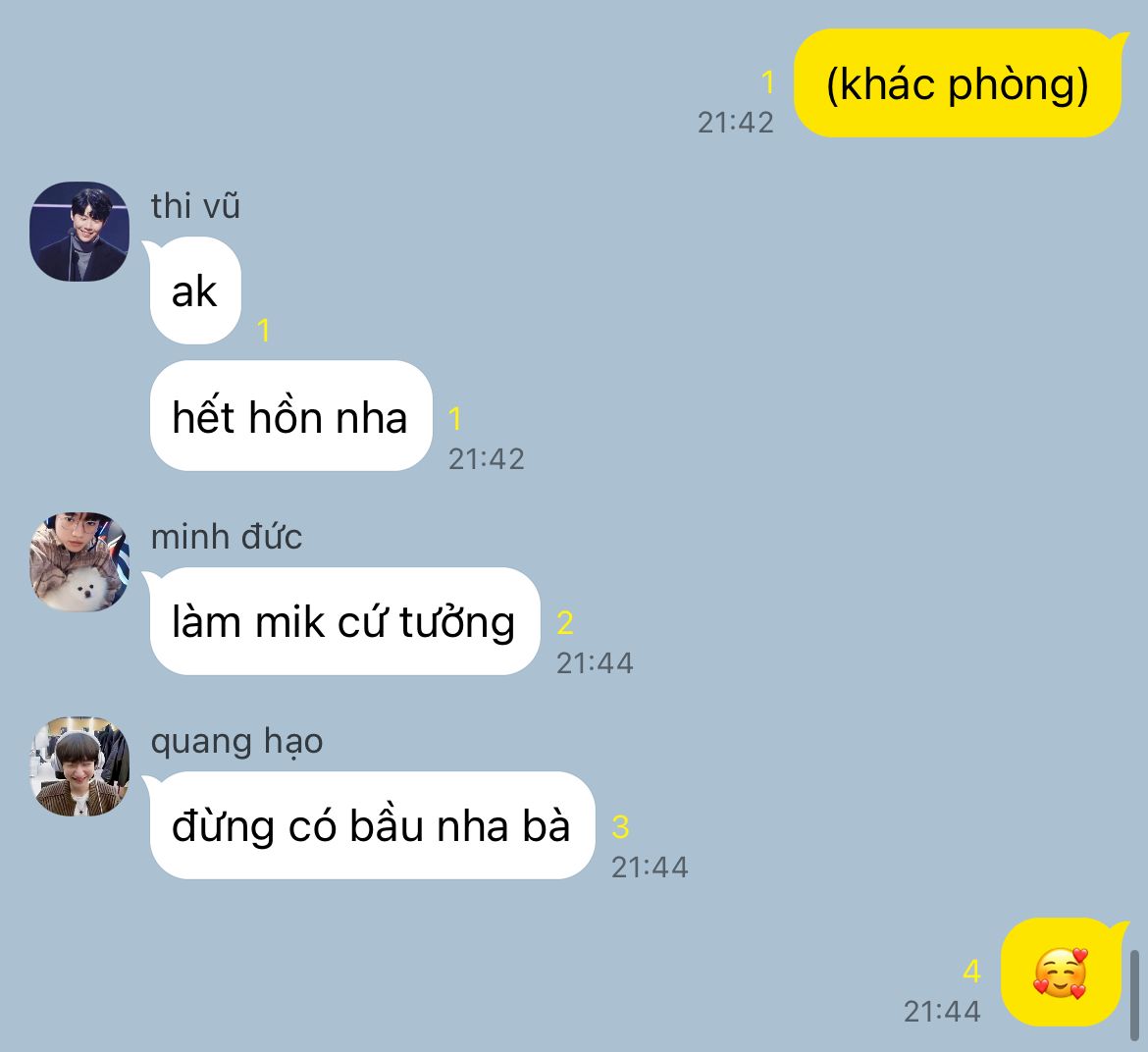
Task: Click unread count 1 next to '(khác phòng)'
Action: (x=767, y=82)
